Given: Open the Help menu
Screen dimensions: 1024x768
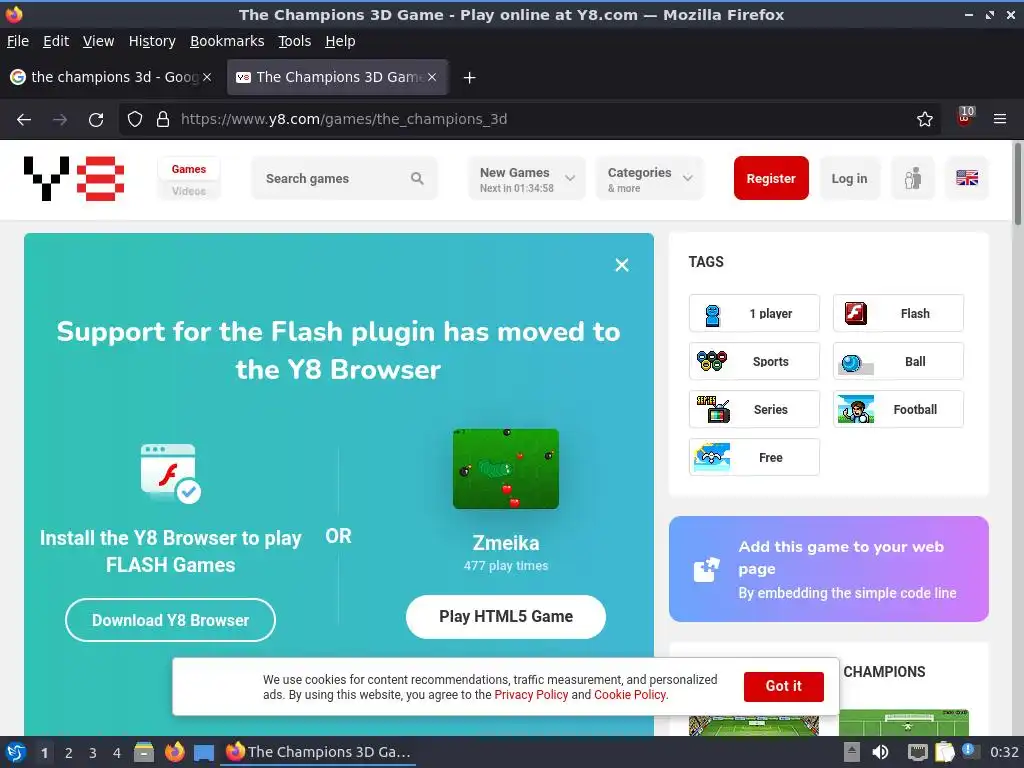Looking at the screenshot, I should coord(340,41).
